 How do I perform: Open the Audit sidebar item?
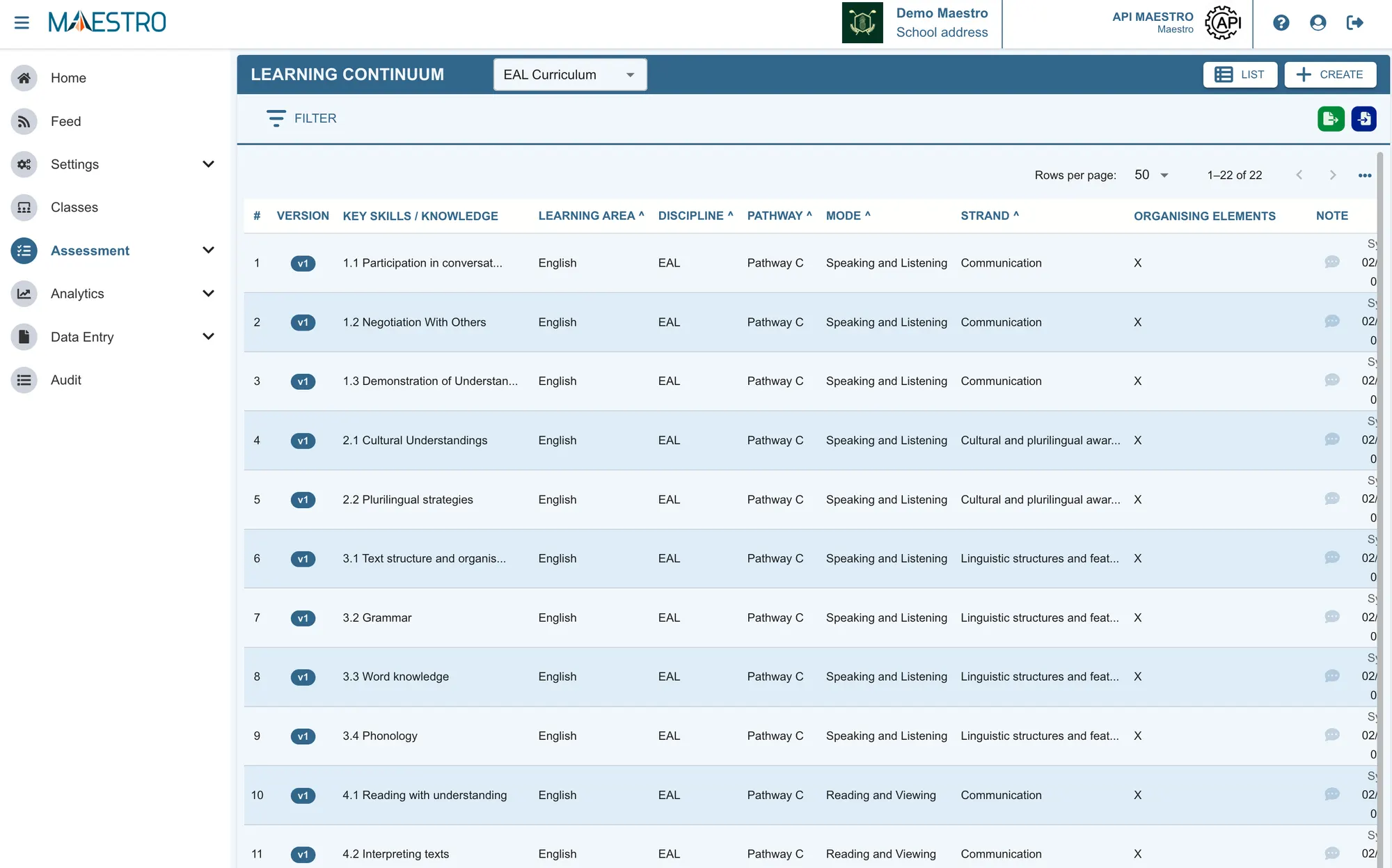115,380
